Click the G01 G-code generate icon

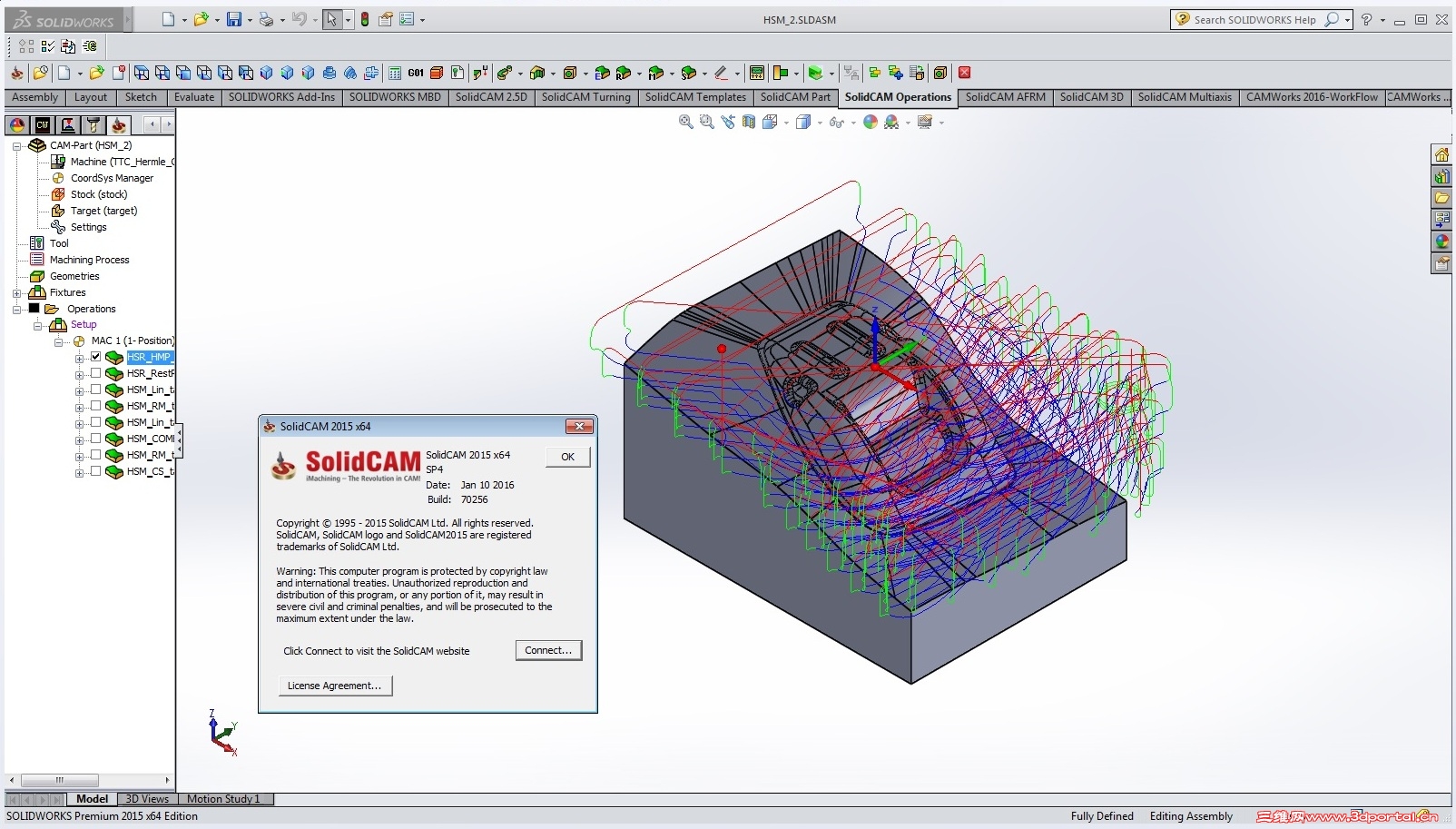coord(416,73)
